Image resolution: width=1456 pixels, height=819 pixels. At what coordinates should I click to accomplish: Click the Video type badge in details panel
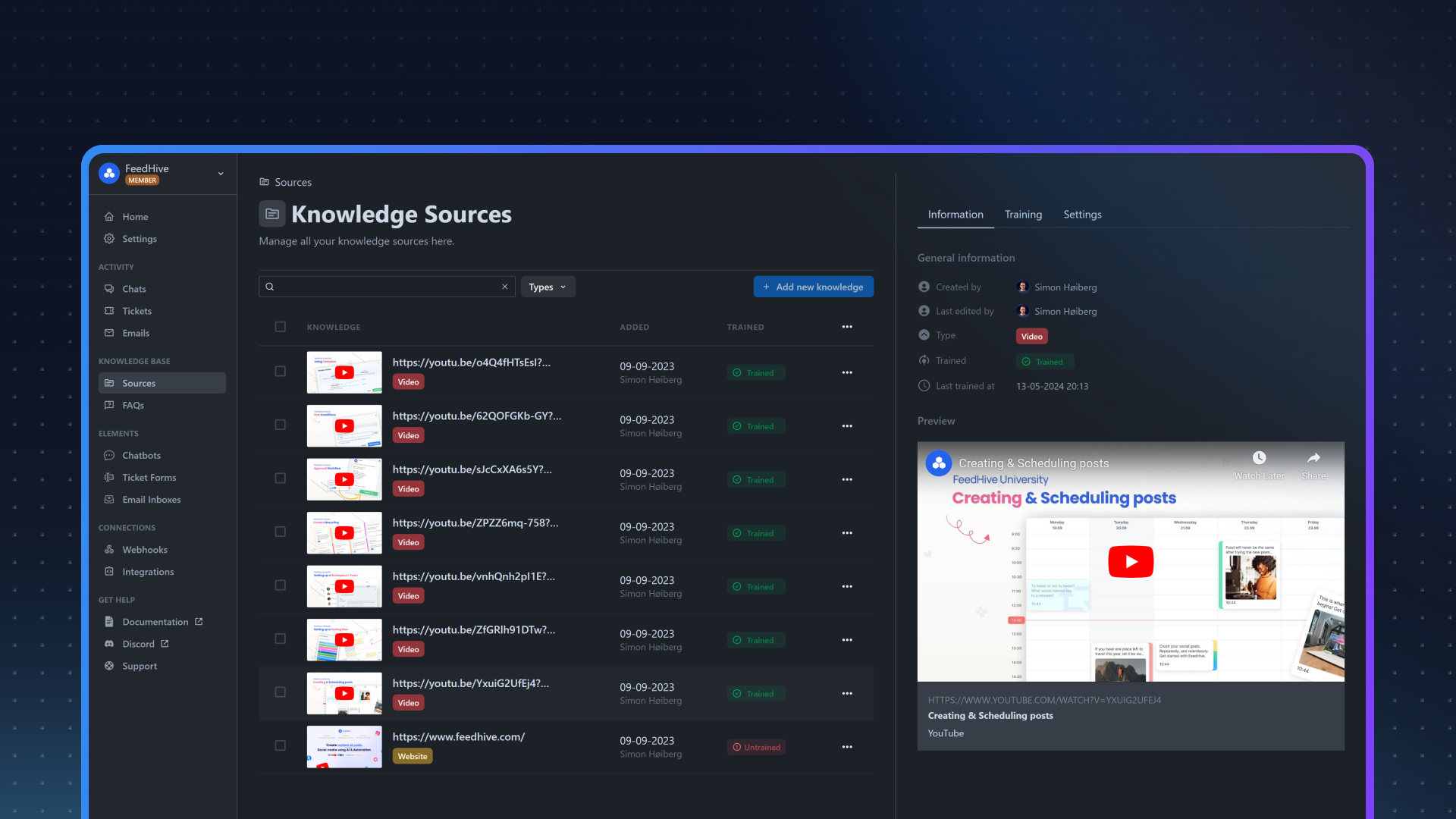[1031, 337]
